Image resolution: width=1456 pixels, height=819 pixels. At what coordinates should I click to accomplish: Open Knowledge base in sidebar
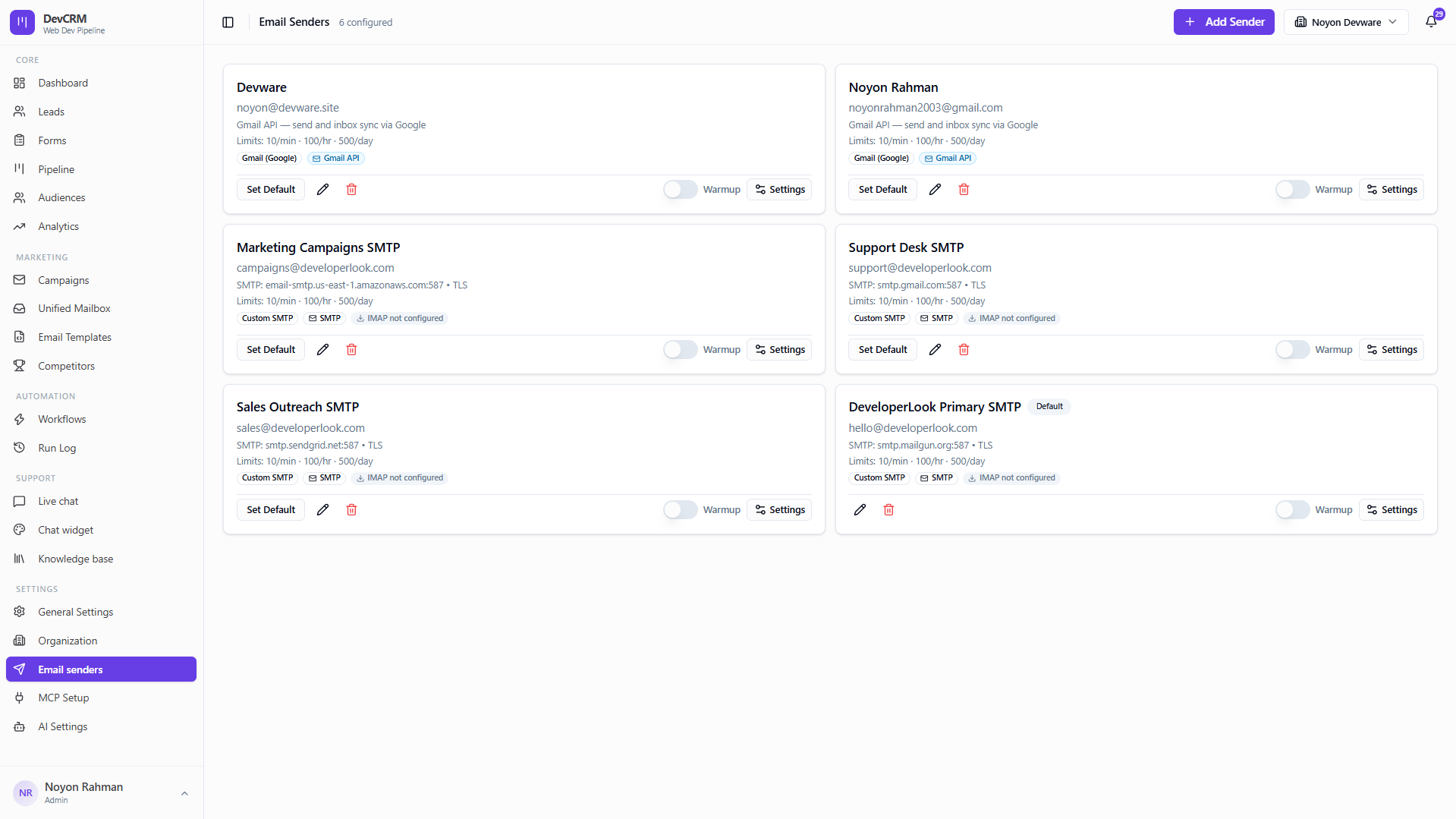click(x=101, y=559)
